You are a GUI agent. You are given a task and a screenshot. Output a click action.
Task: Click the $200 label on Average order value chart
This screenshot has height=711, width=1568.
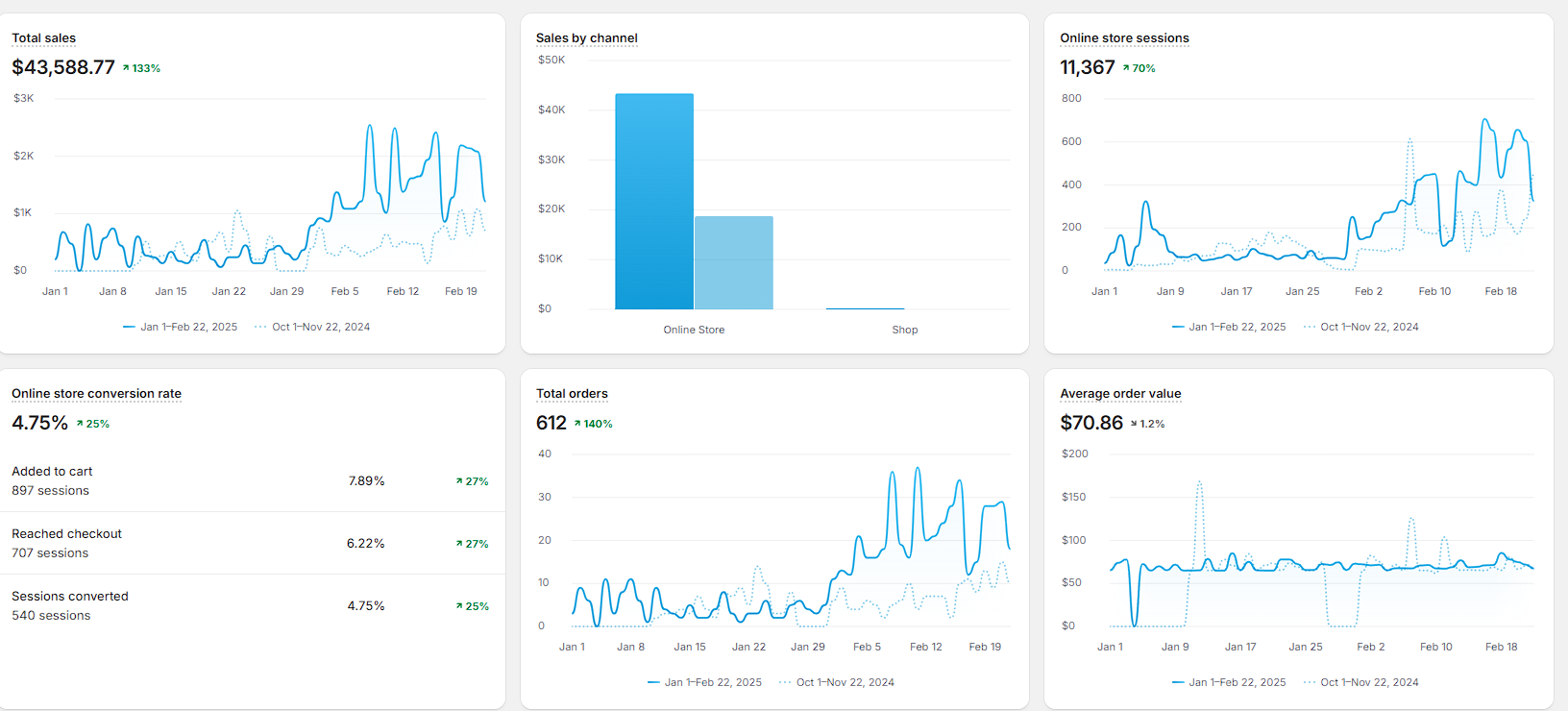(x=1075, y=454)
